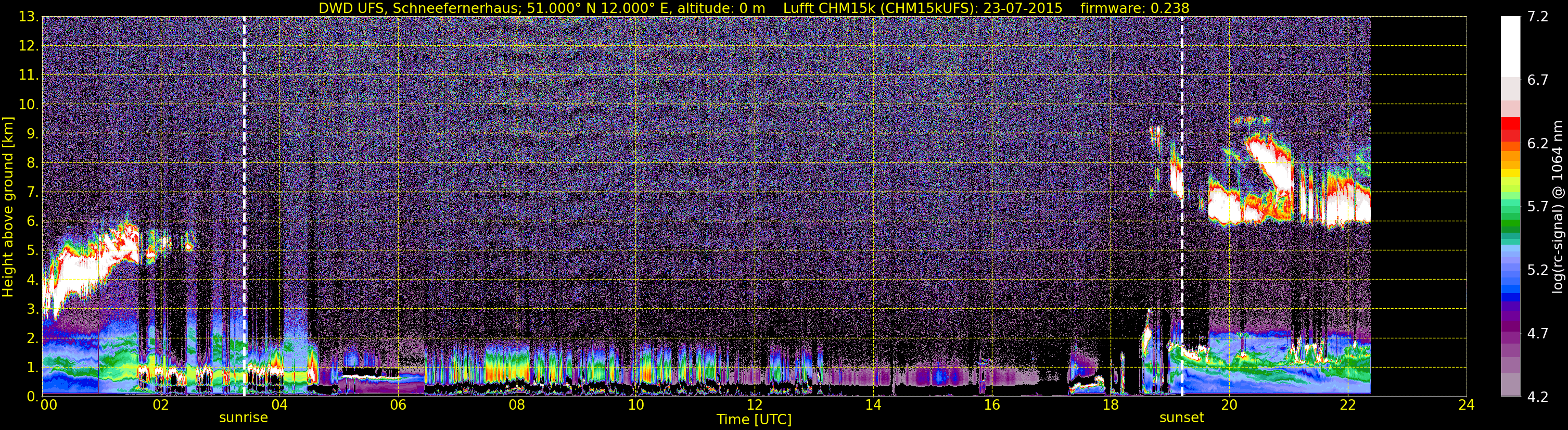Click the "00" time axis tick label
This screenshot has height=430, width=1568.
tap(49, 406)
